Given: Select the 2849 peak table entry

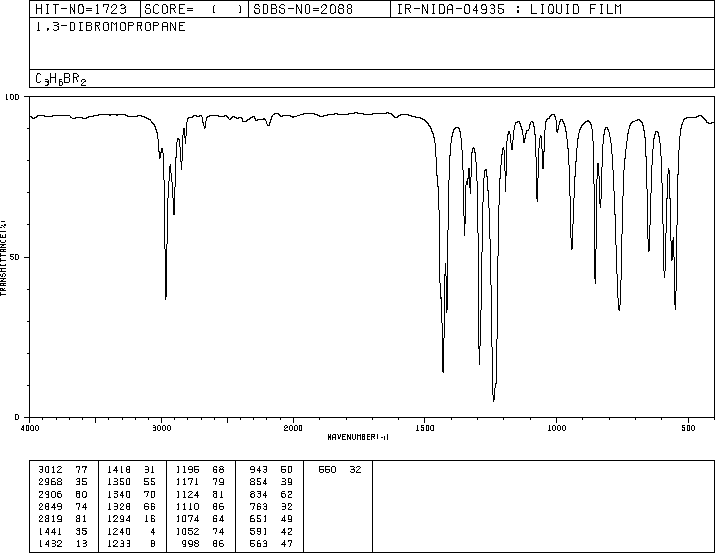Looking at the screenshot, I should pyautogui.click(x=63, y=506).
